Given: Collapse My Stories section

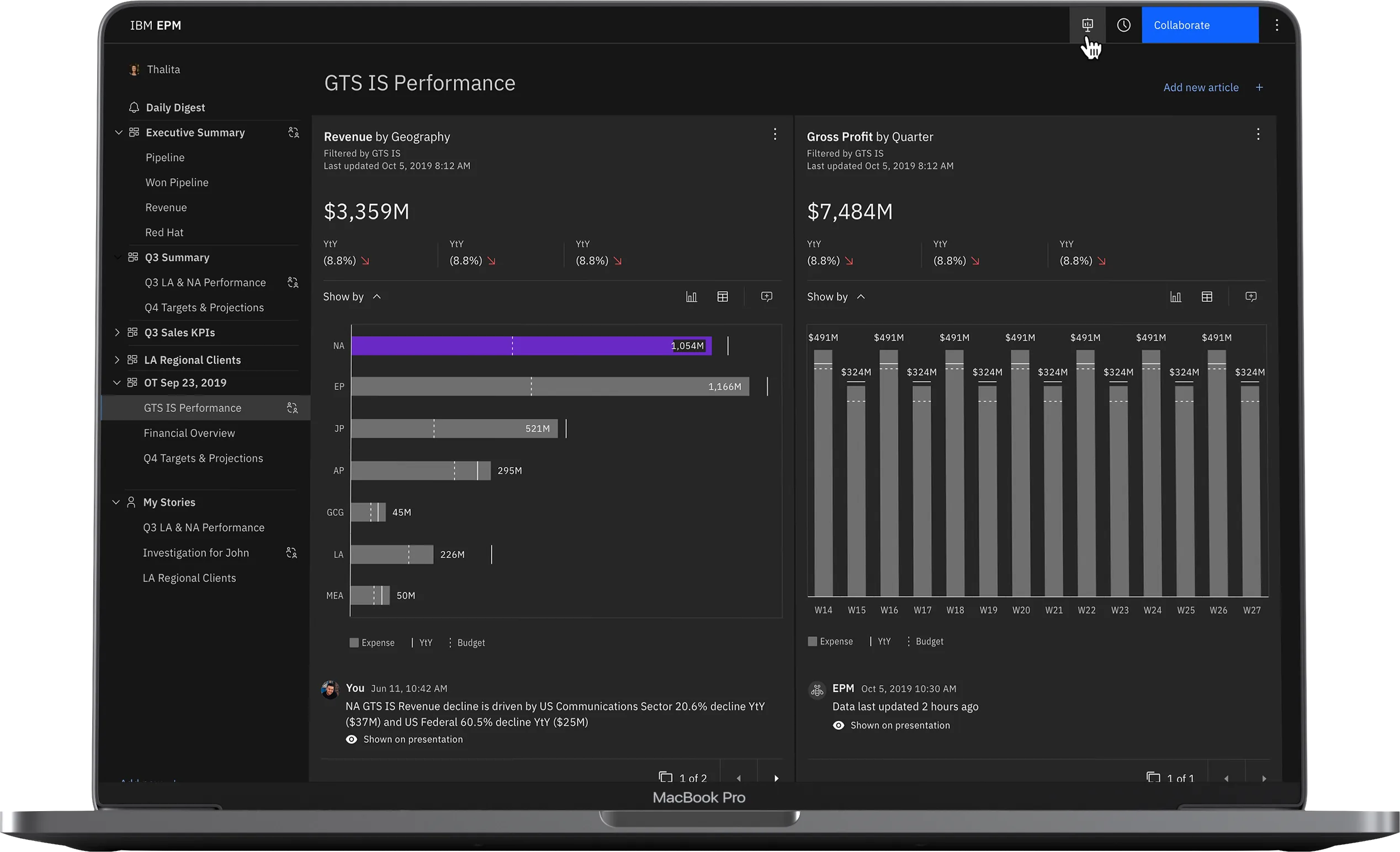Looking at the screenshot, I should coord(116,502).
